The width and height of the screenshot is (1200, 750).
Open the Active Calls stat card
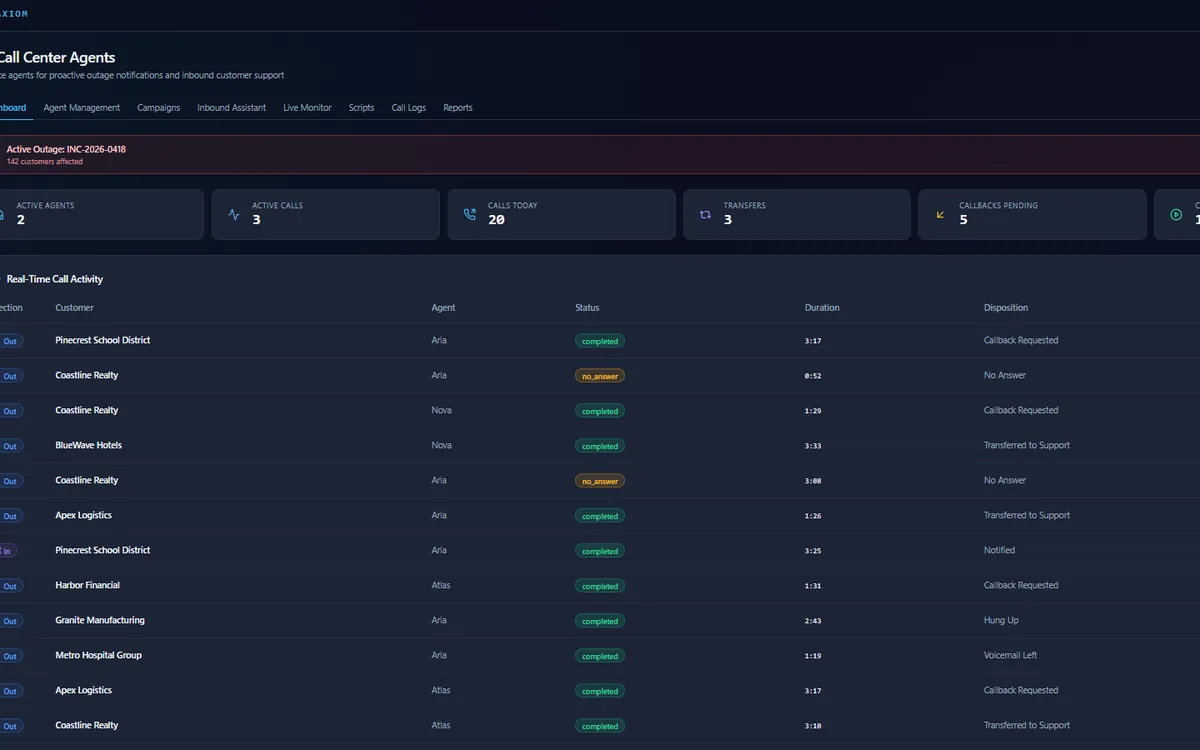(x=326, y=215)
